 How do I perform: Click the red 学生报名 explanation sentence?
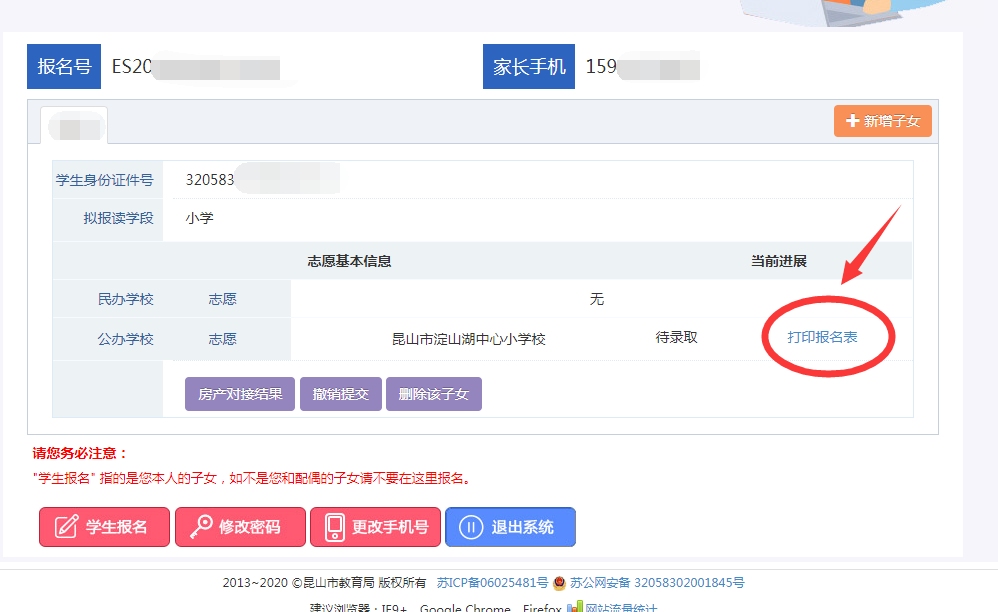coord(253,478)
